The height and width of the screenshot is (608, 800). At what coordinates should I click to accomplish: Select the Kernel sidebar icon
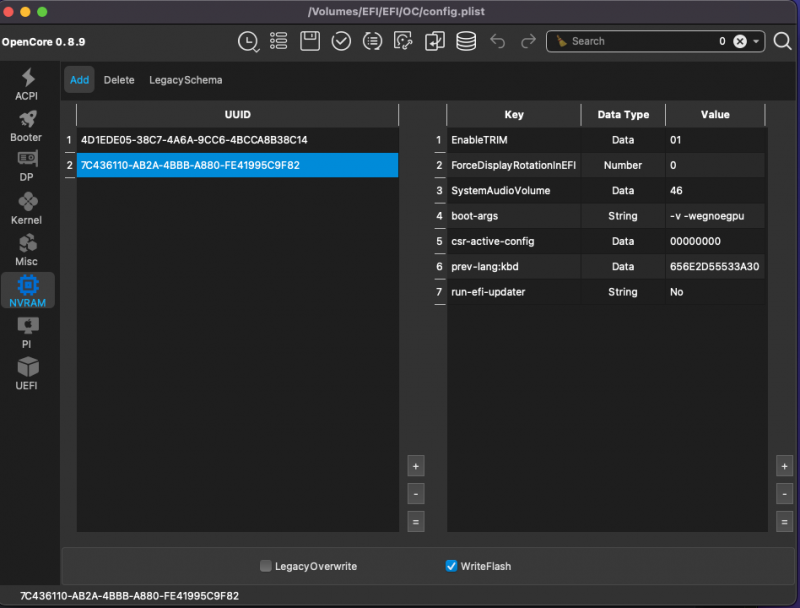pos(27,207)
